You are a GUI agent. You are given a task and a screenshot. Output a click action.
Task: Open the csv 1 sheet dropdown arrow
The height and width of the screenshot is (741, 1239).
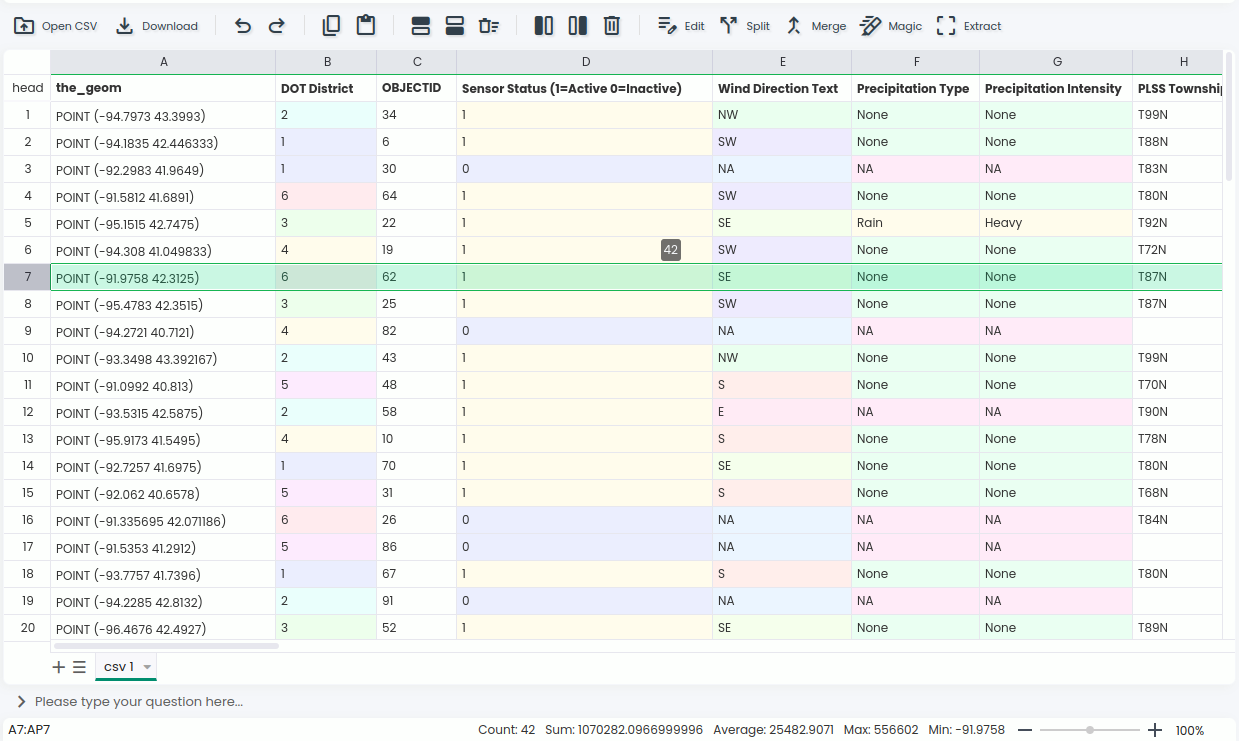point(147,667)
